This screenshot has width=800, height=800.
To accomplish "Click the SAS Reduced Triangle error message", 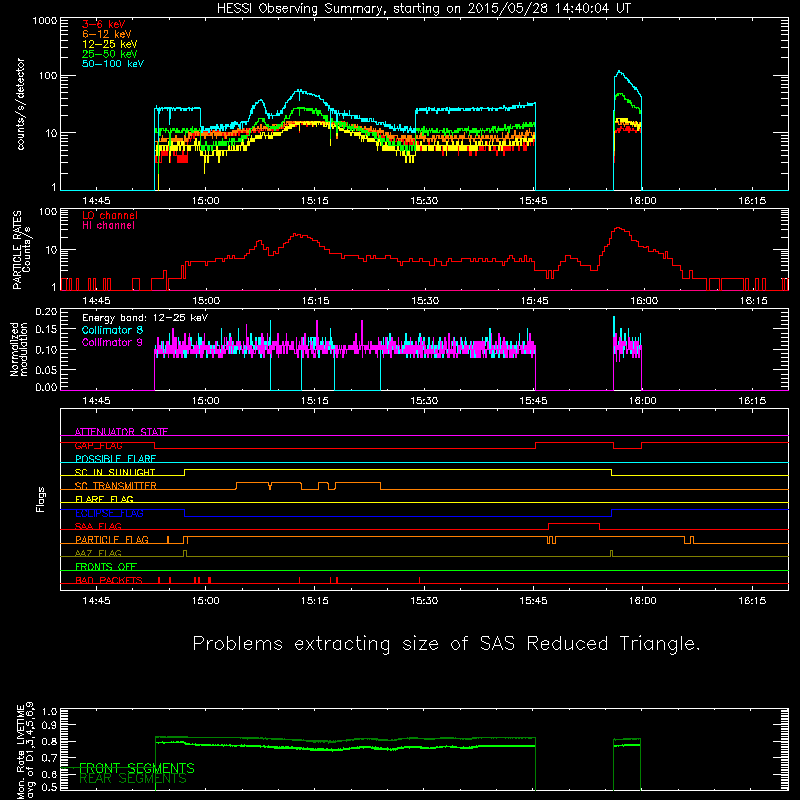I will (446, 643).
